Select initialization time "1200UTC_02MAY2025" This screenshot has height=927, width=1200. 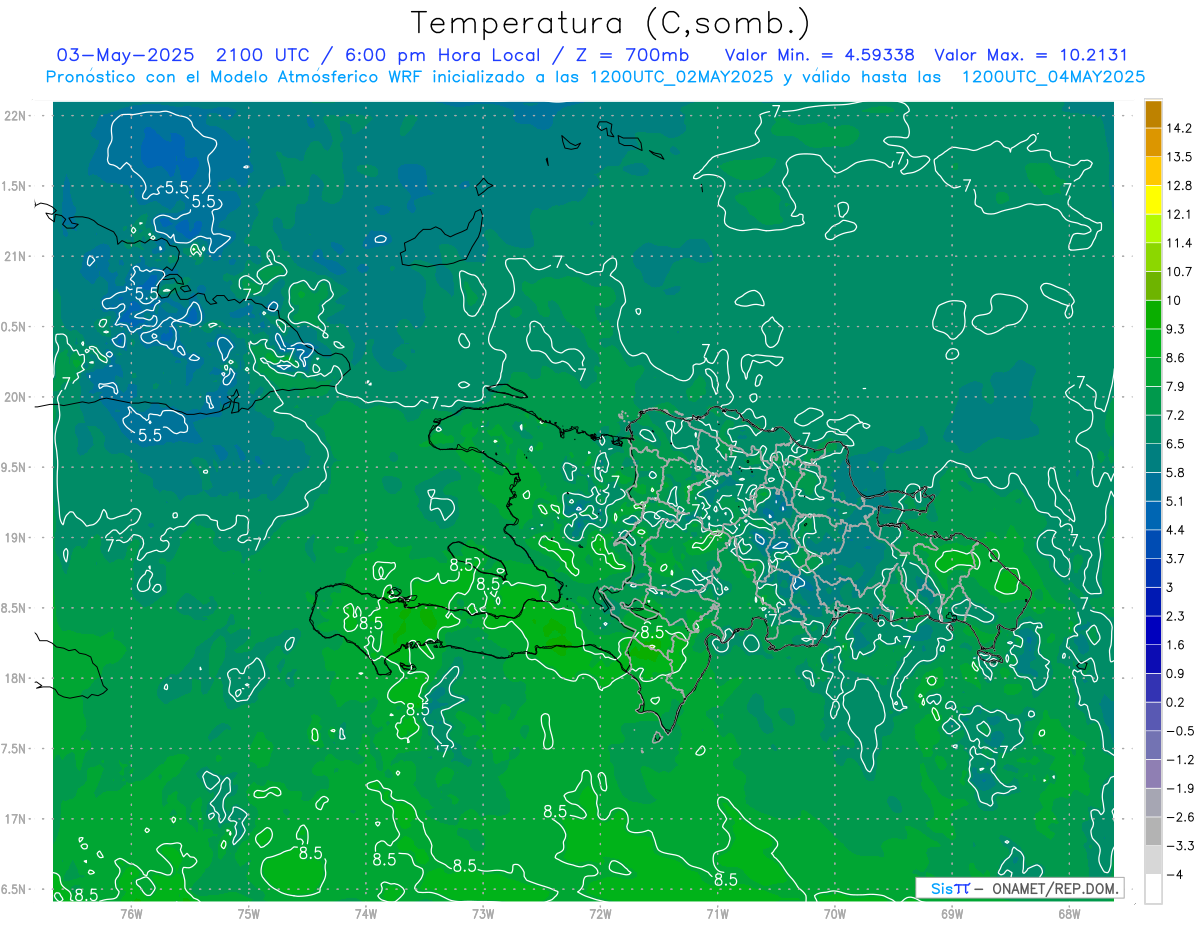(x=680, y=76)
